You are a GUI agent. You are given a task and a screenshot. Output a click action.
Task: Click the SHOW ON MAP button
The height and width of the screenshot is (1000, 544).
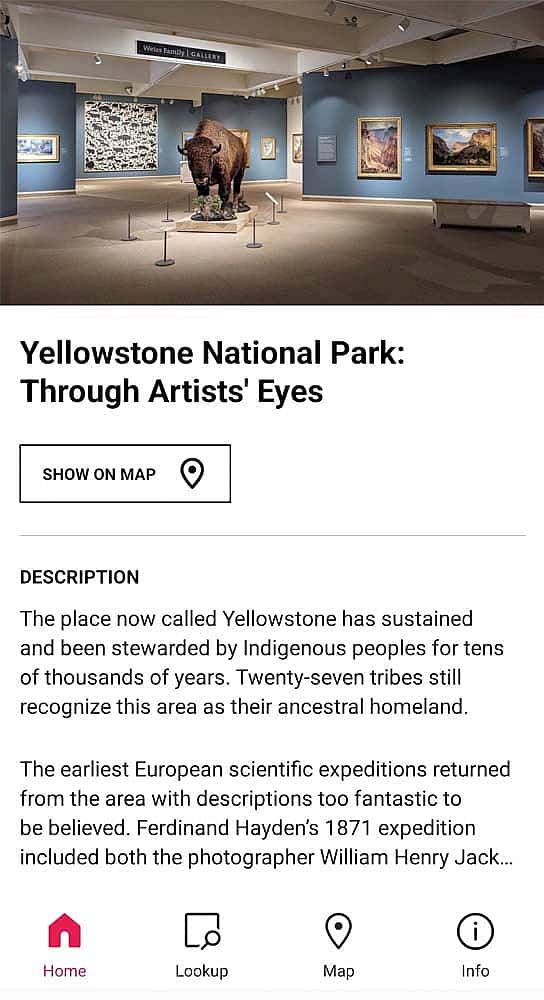click(x=125, y=474)
